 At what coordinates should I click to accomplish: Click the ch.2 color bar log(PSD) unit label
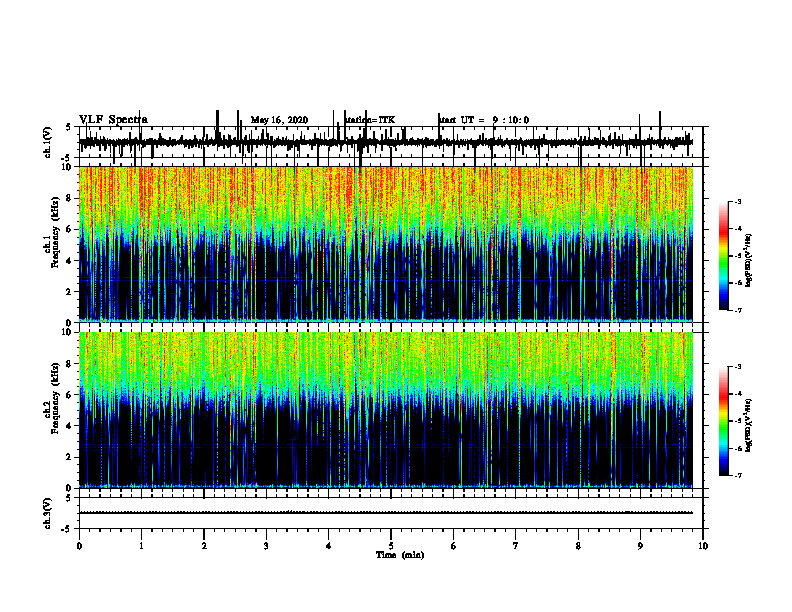[x=749, y=425]
